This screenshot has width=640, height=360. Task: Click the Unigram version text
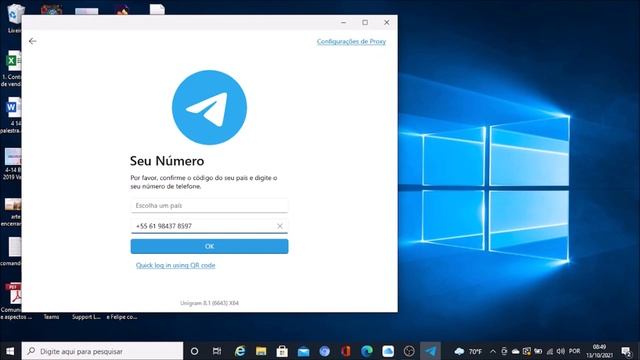coord(209,303)
